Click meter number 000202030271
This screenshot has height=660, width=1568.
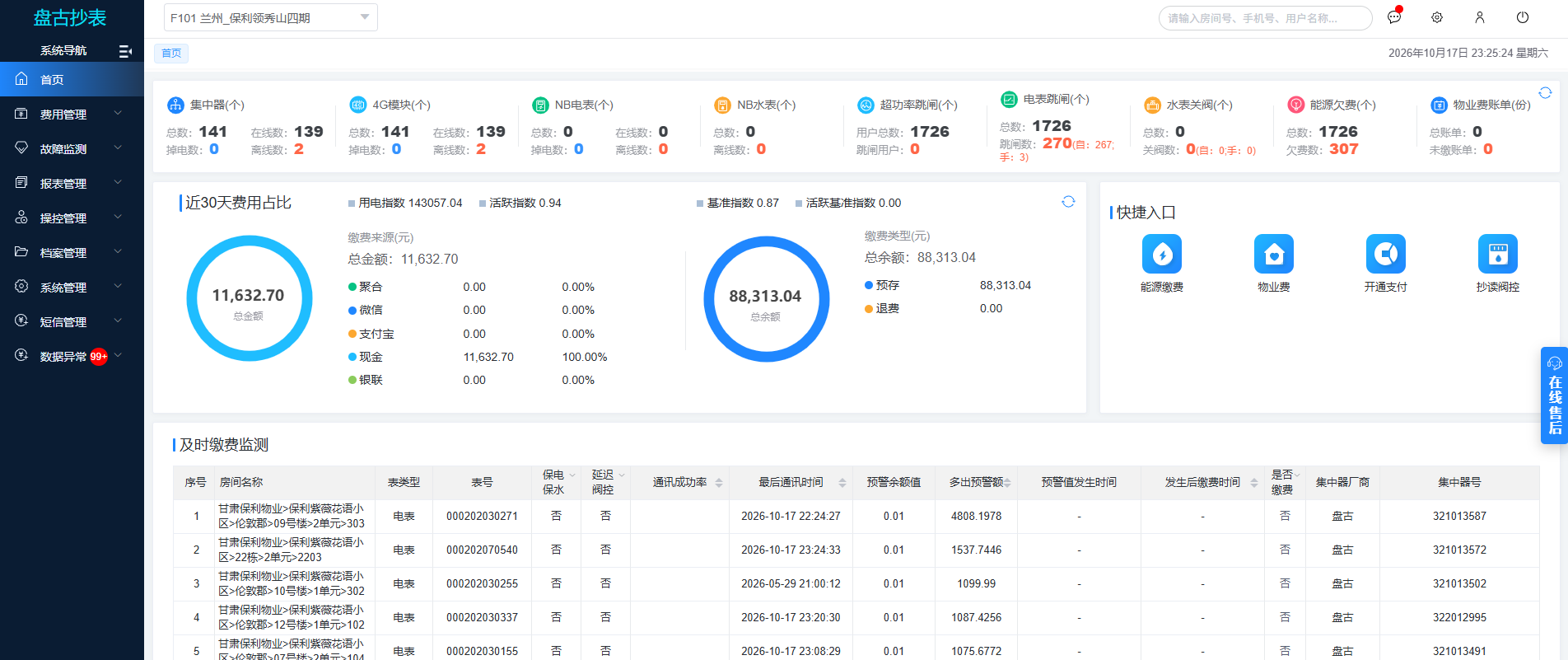click(x=482, y=517)
